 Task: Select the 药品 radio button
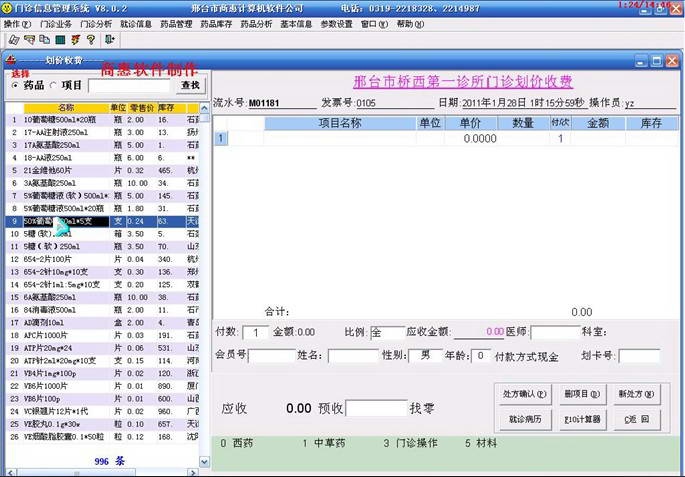point(15,86)
